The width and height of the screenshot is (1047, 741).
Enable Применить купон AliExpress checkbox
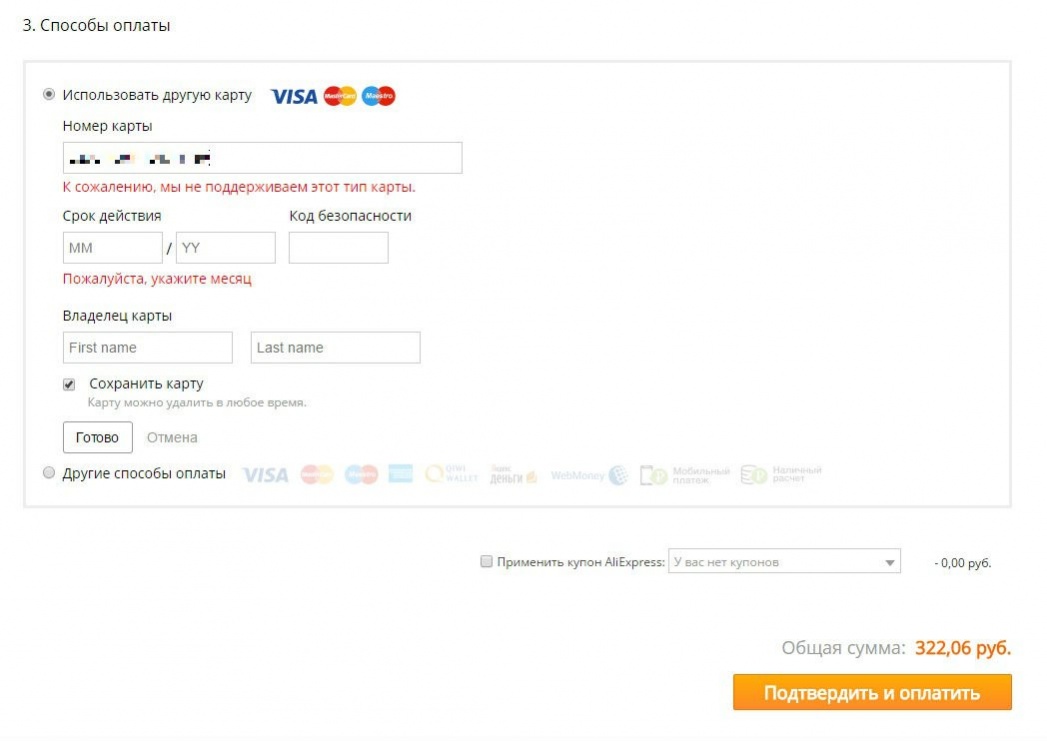click(x=486, y=561)
